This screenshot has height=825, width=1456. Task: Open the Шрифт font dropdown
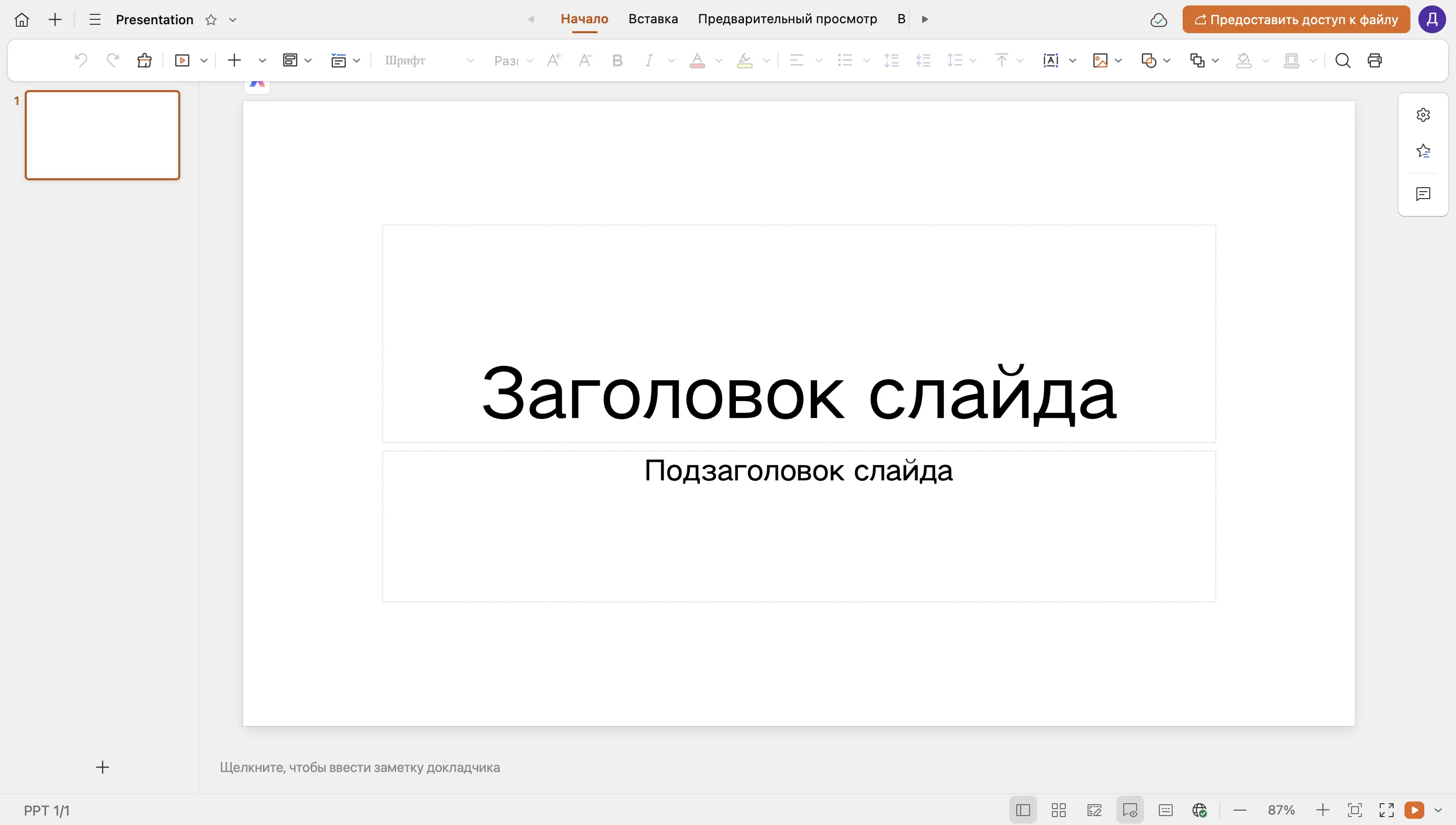tap(428, 60)
